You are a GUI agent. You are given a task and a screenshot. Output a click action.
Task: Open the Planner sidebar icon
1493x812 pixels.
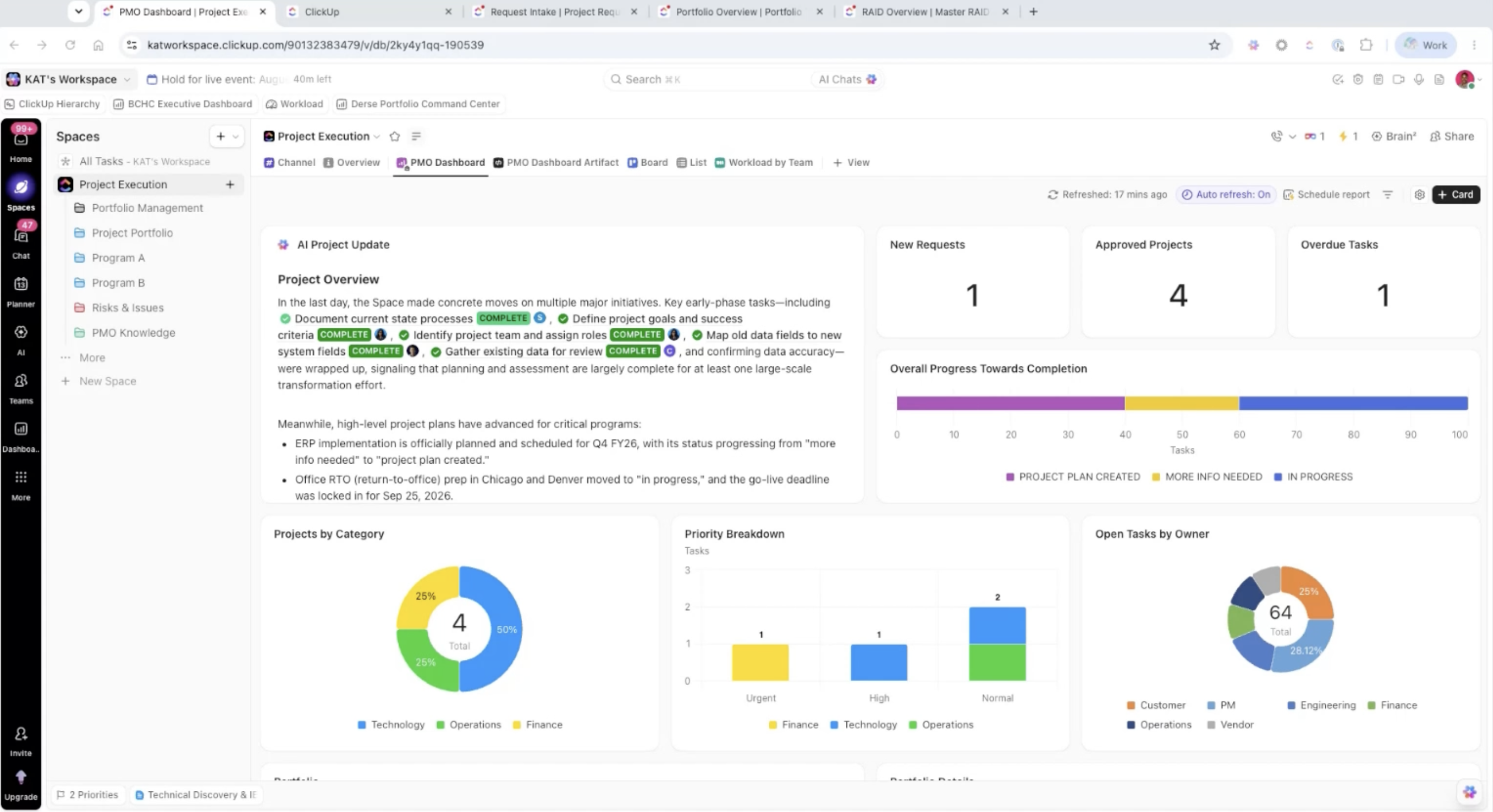click(x=21, y=290)
